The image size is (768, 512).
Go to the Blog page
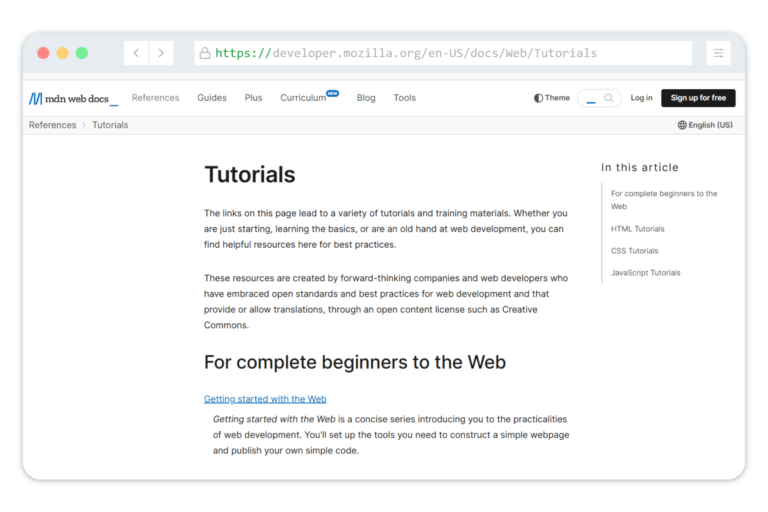click(x=366, y=98)
